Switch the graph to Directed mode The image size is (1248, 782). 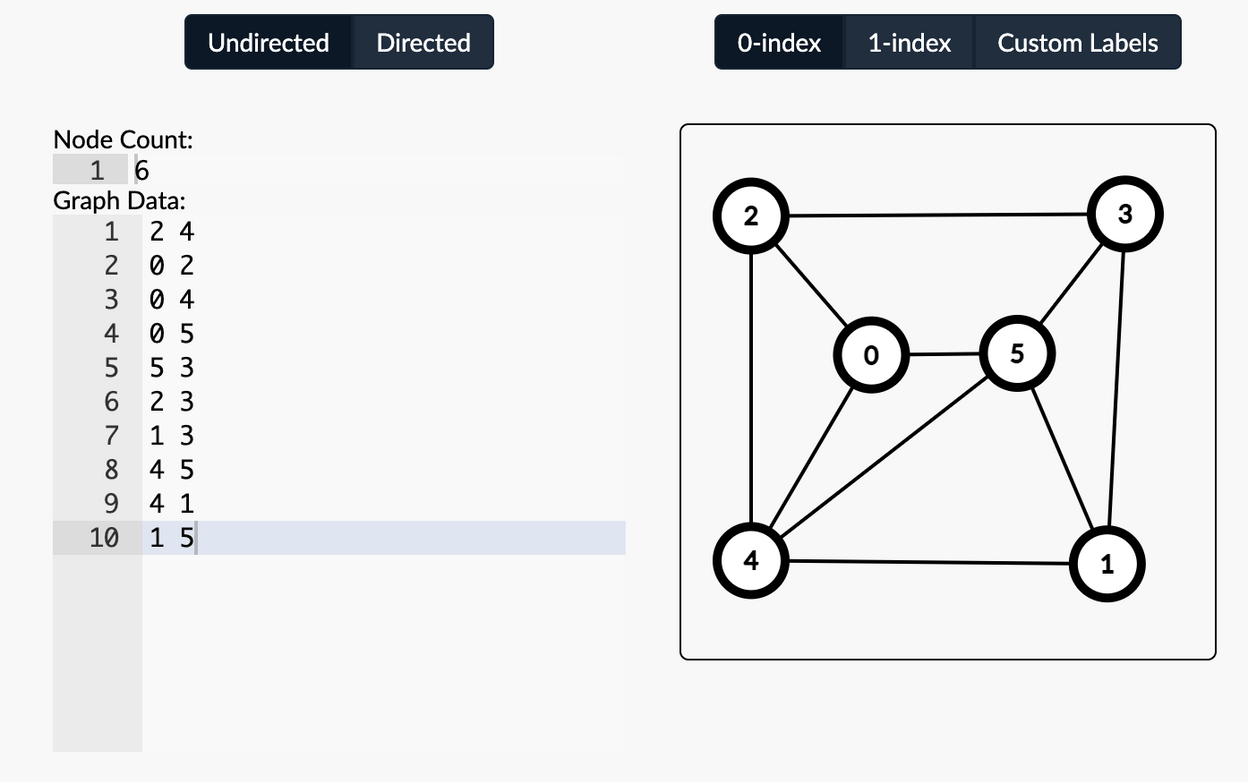[423, 42]
